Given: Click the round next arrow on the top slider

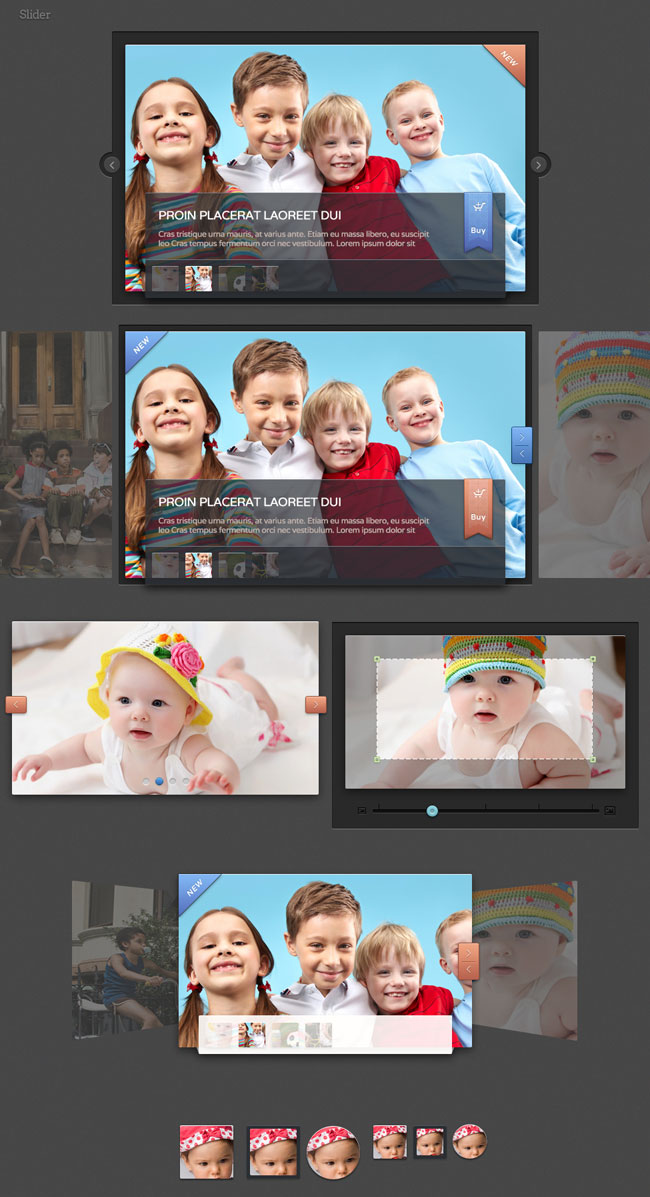Looking at the screenshot, I should tap(539, 164).
